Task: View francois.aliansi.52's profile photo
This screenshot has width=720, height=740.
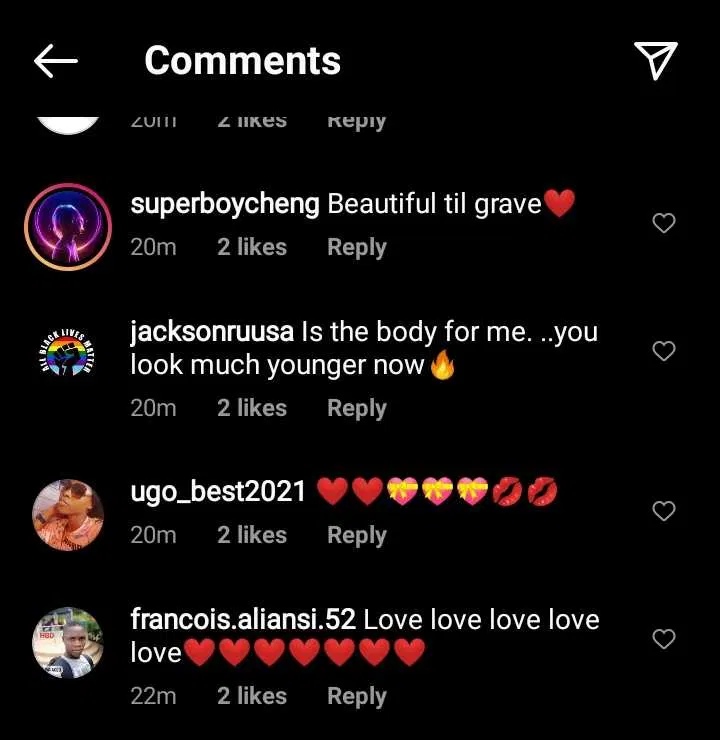Action: tap(68, 642)
